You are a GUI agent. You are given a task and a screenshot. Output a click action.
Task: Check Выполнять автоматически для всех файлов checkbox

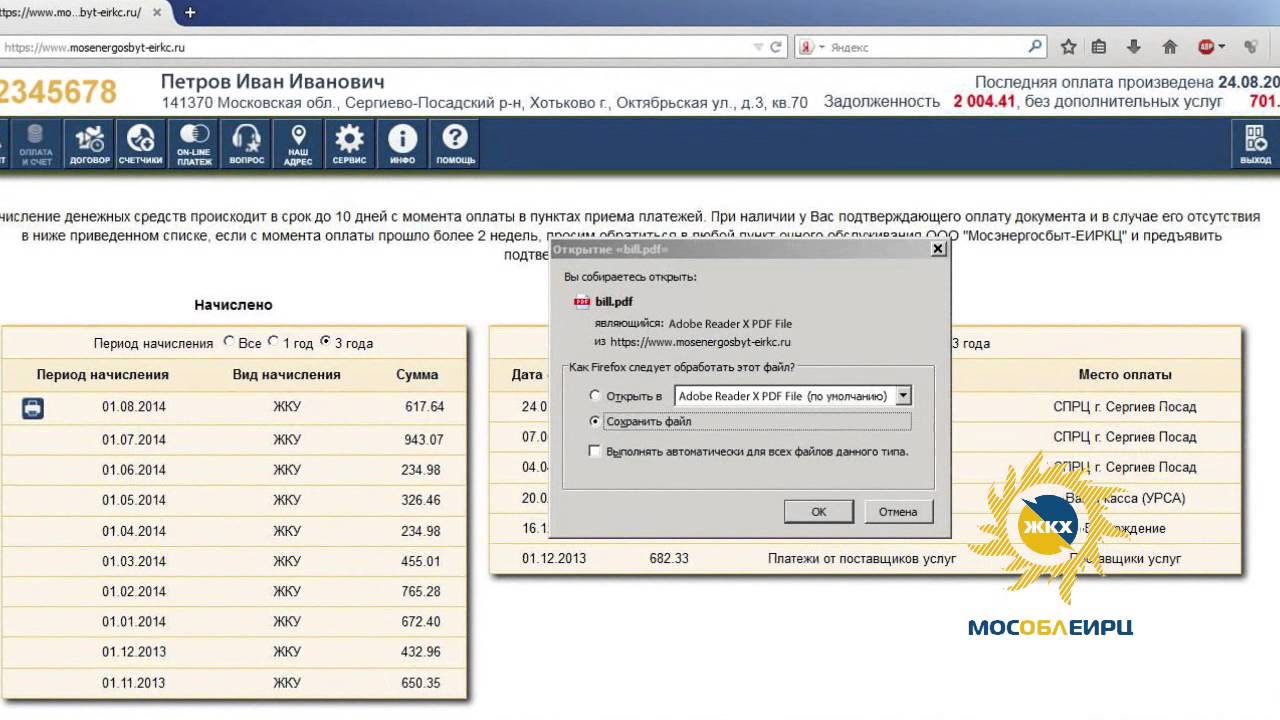coord(596,452)
